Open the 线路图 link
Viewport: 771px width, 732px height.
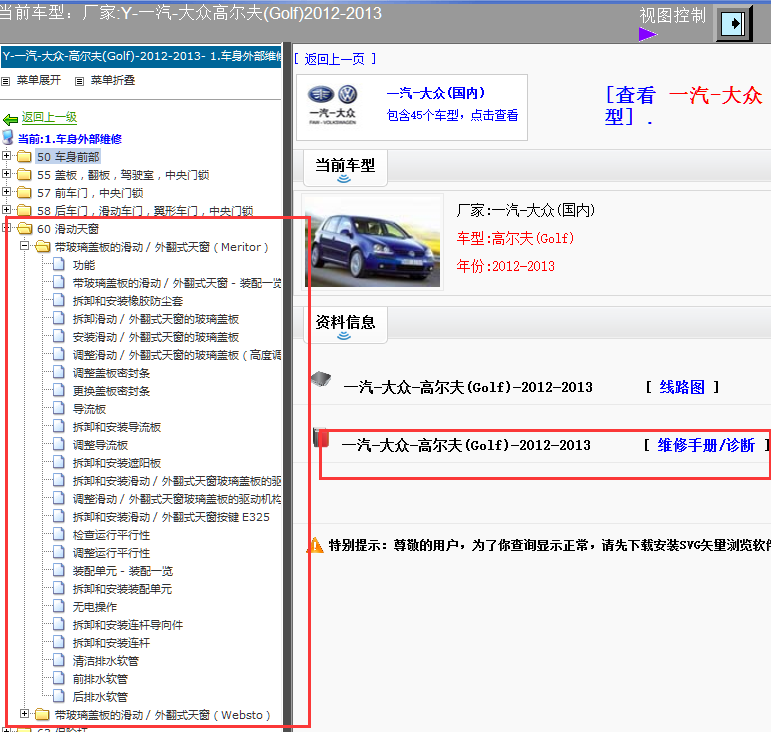682,387
